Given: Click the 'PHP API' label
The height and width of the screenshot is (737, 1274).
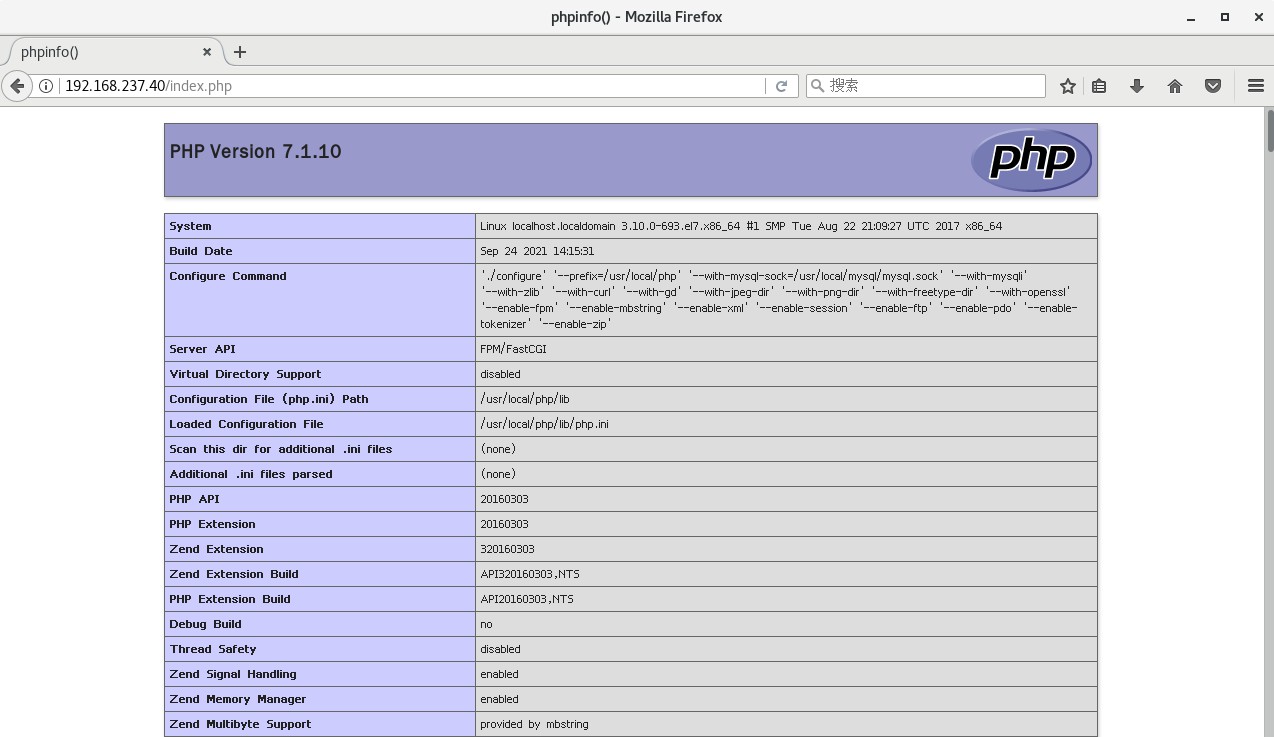Looking at the screenshot, I should tap(194, 499).
